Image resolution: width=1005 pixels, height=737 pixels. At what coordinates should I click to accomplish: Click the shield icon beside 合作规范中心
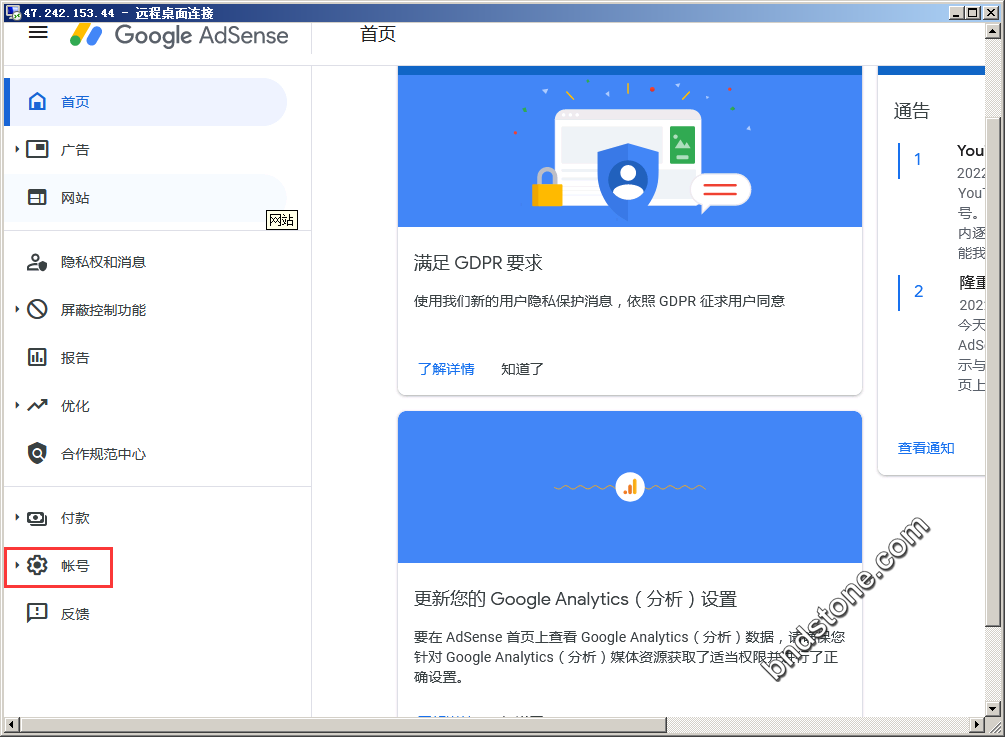37,453
